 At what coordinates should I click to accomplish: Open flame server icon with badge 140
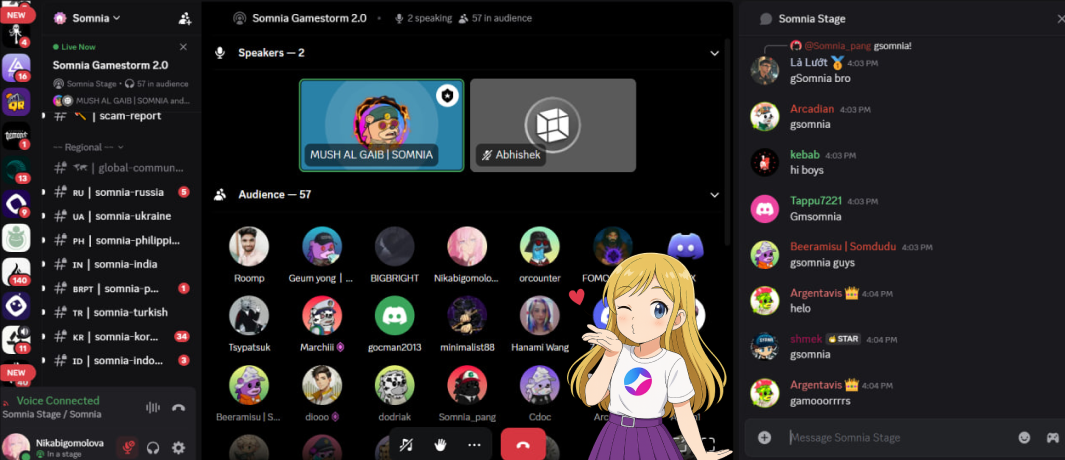pyautogui.click(x=16, y=272)
